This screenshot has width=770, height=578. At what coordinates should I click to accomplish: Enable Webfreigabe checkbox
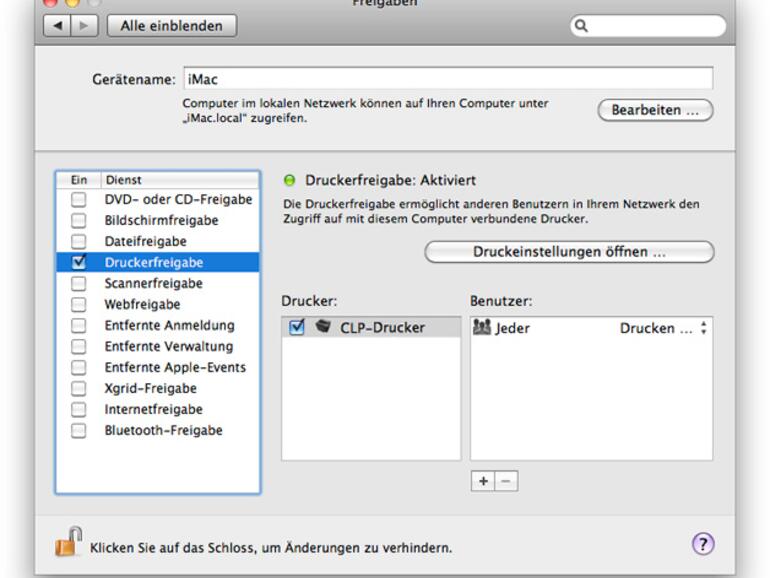pyautogui.click(x=79, y=304)
